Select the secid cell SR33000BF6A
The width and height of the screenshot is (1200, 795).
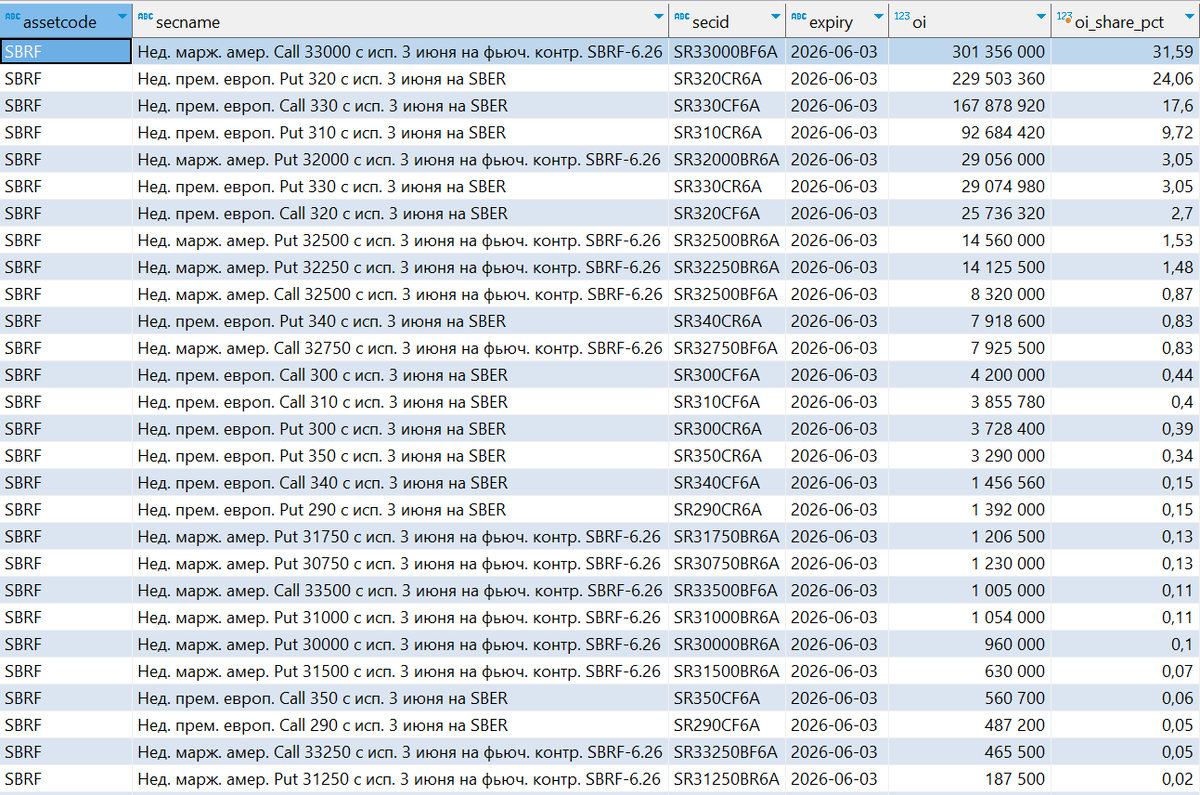pyautogui.click(x=727, y=51)
